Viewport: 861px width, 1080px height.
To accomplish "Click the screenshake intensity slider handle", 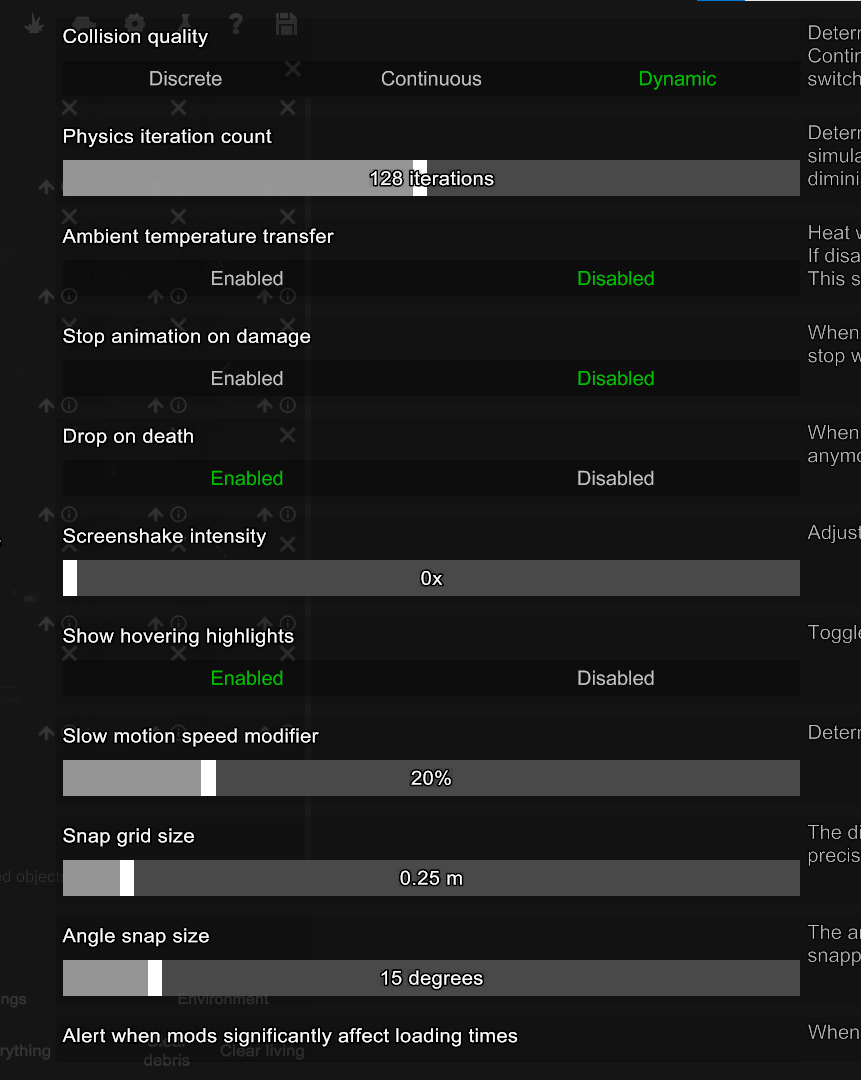I will [x=70, y=578].
